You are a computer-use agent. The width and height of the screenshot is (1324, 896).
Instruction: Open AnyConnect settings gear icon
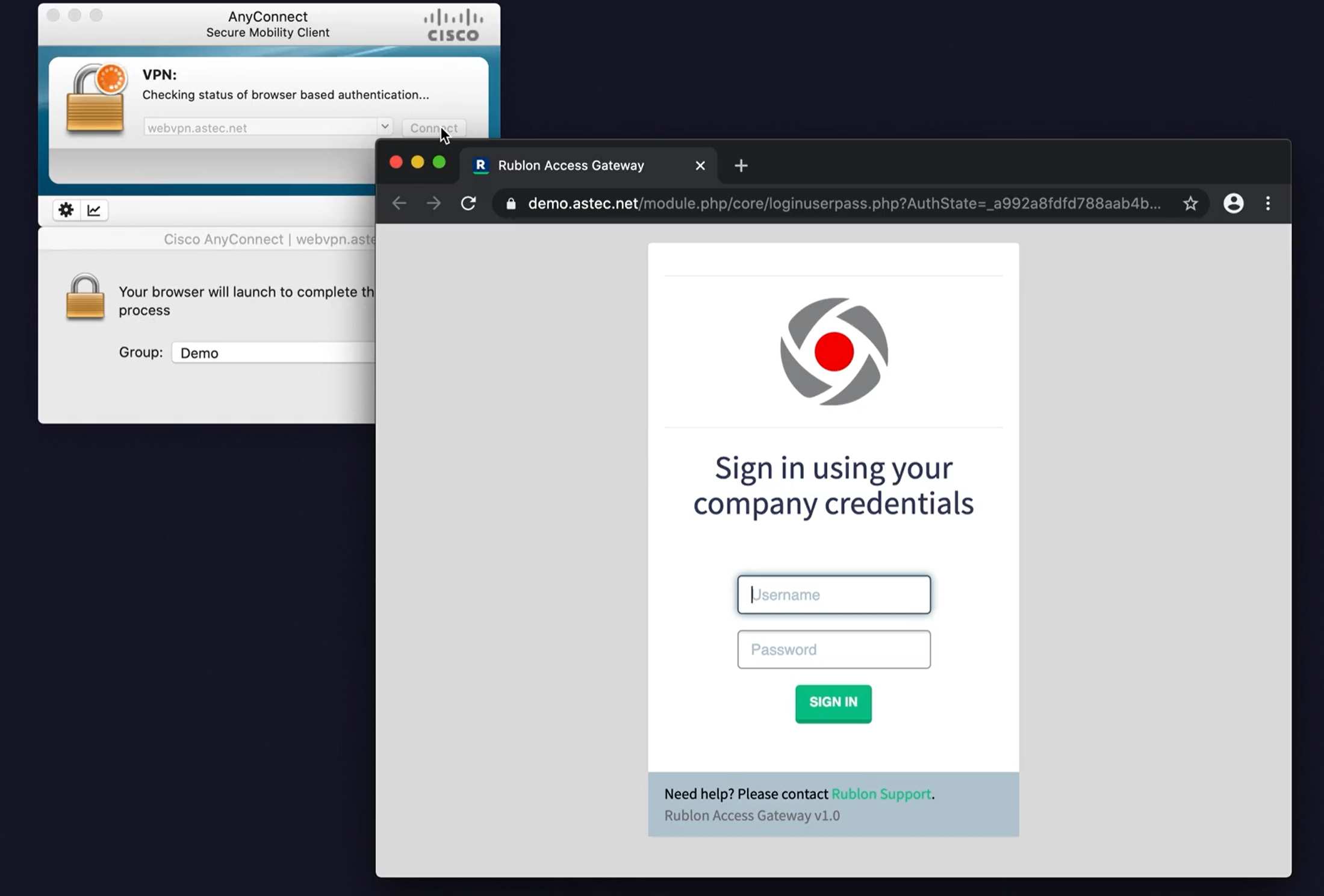pos(66,210)
